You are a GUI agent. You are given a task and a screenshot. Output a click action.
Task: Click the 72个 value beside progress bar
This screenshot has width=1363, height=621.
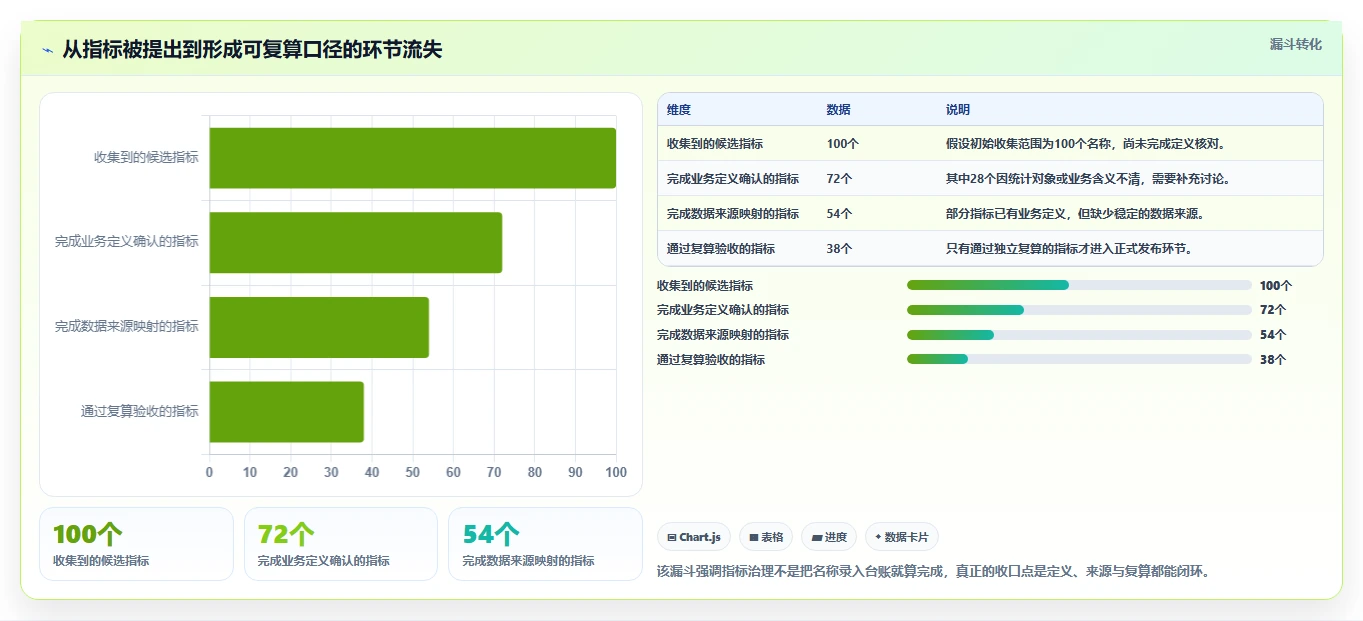click(1273, 310)
